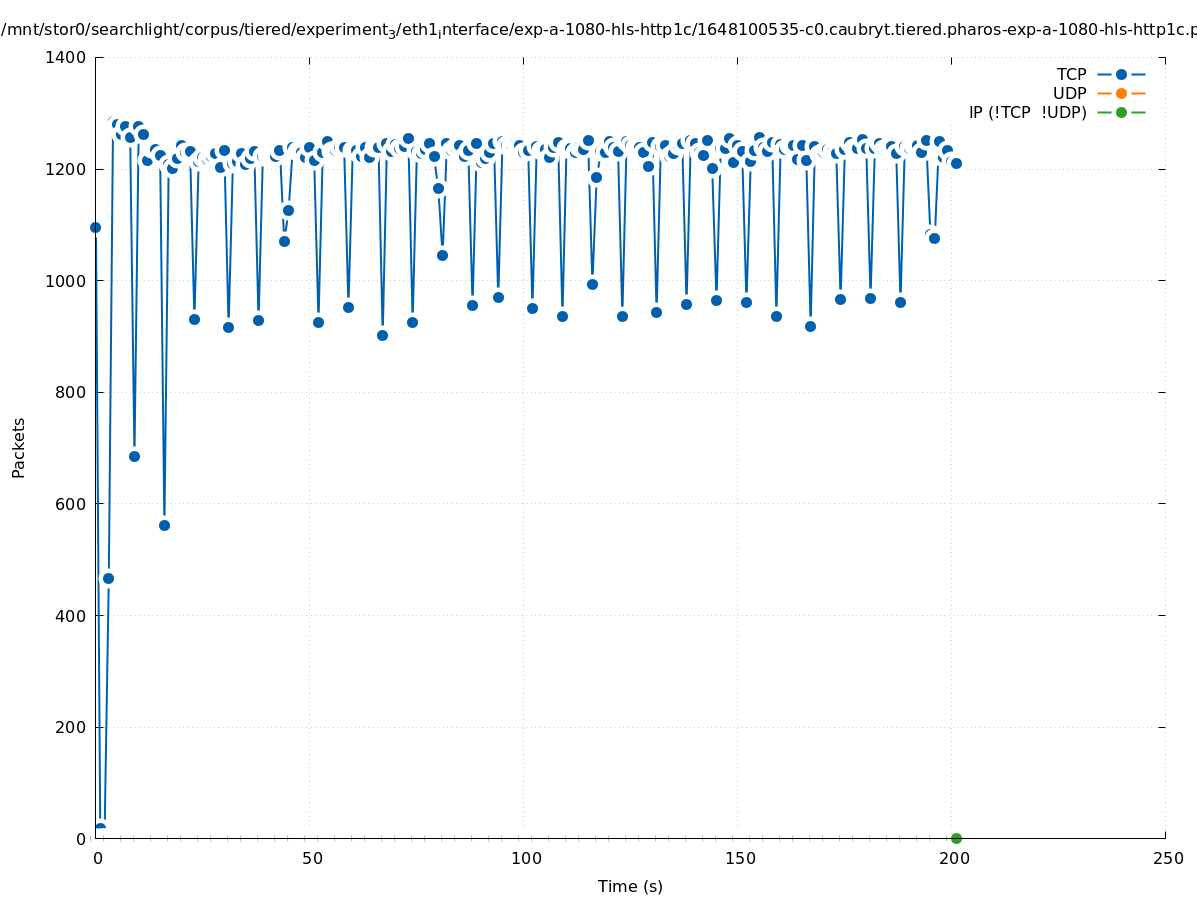
Task: Select the green data point at 200 seconds
Action: tap(956, 838)
